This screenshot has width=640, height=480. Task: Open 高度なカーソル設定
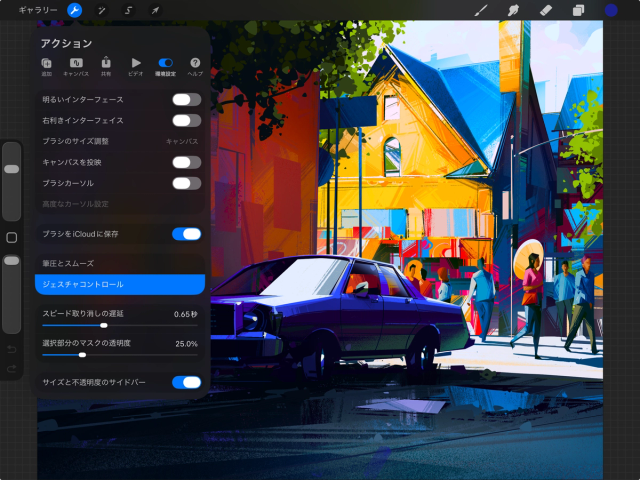click(120, 204)
